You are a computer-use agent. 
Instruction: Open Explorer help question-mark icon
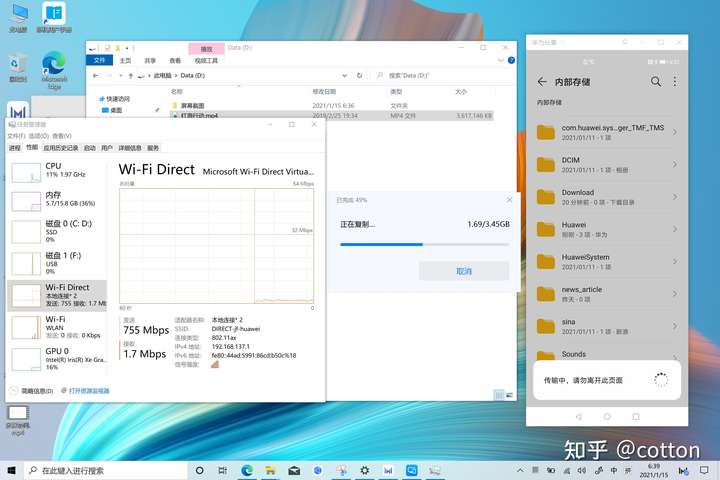click(x=511, y=60)
